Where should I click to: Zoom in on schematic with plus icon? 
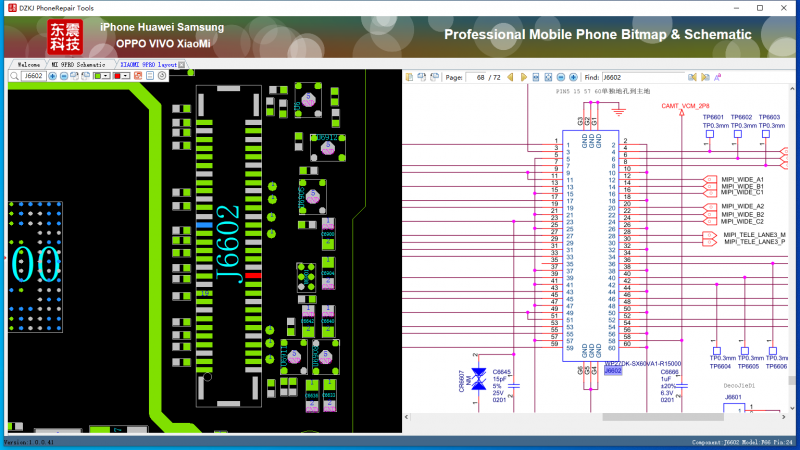coord(573,77)
